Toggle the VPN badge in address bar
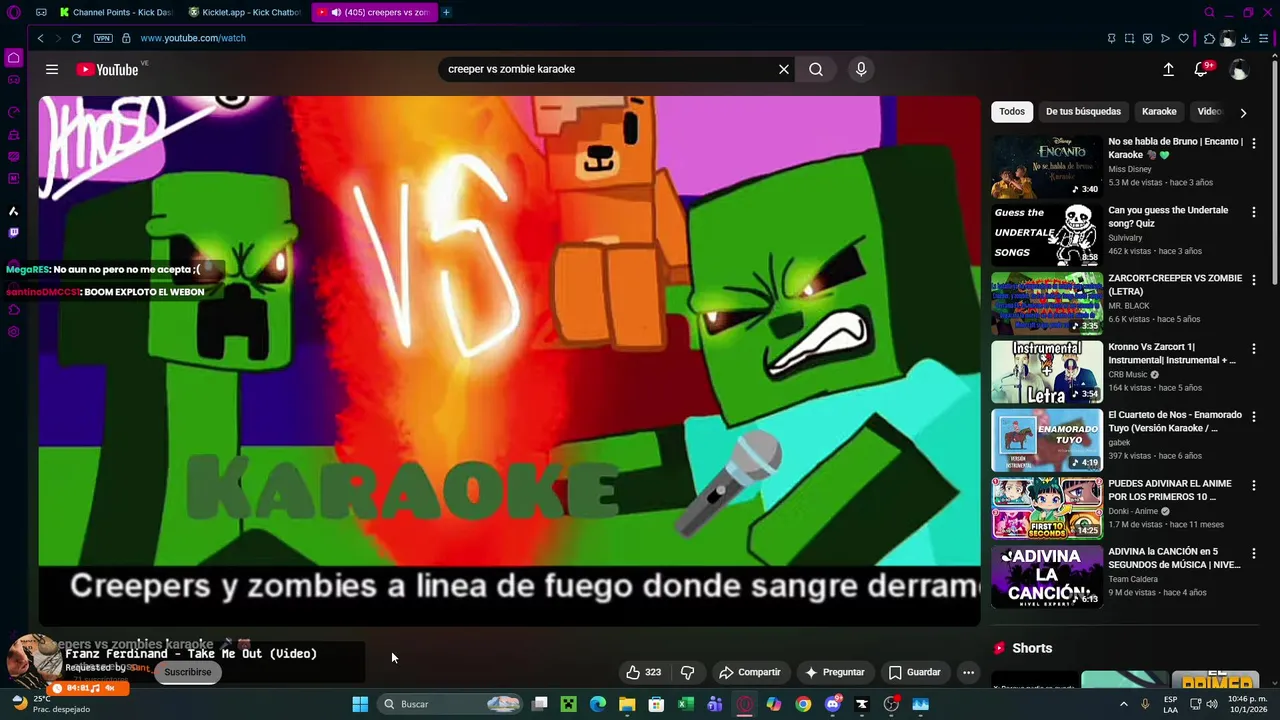The width and height of the screenshot is (1280, 720). tap(103, 38)
